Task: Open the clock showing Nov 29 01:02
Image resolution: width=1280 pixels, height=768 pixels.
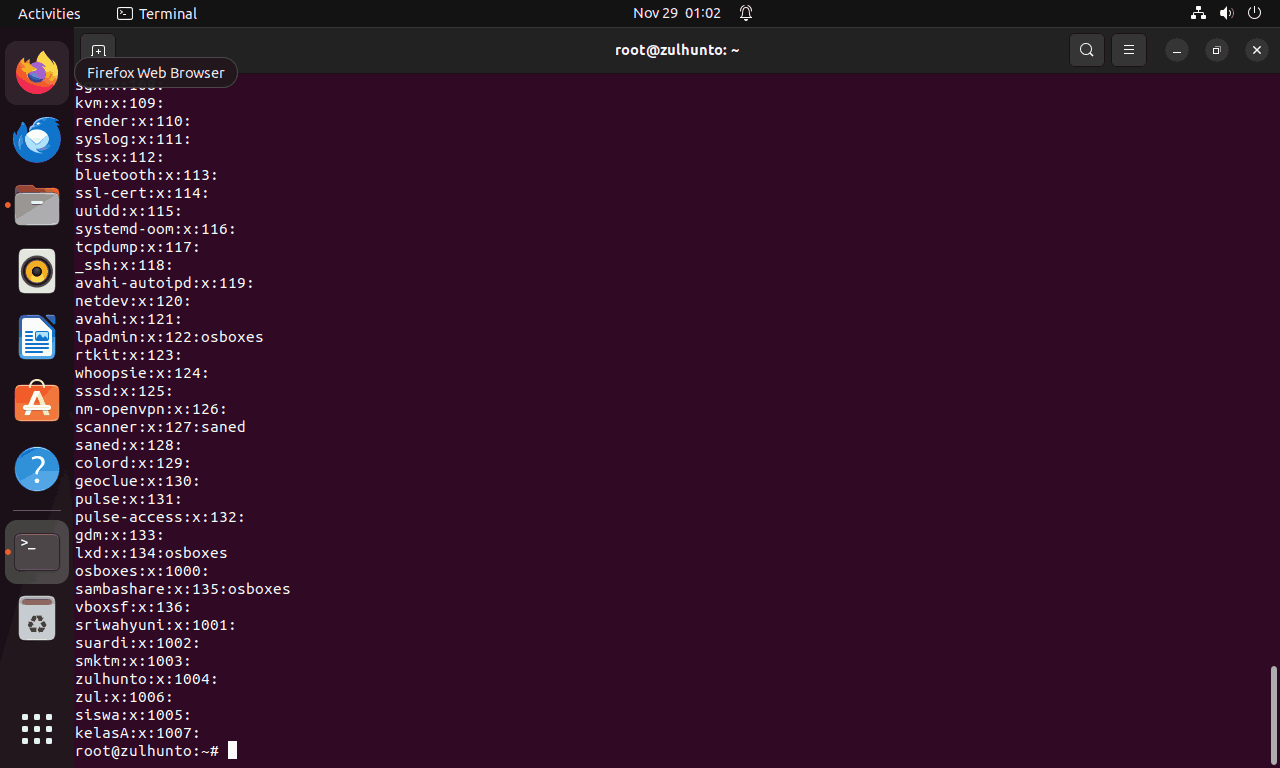Action: coord(677,13)
